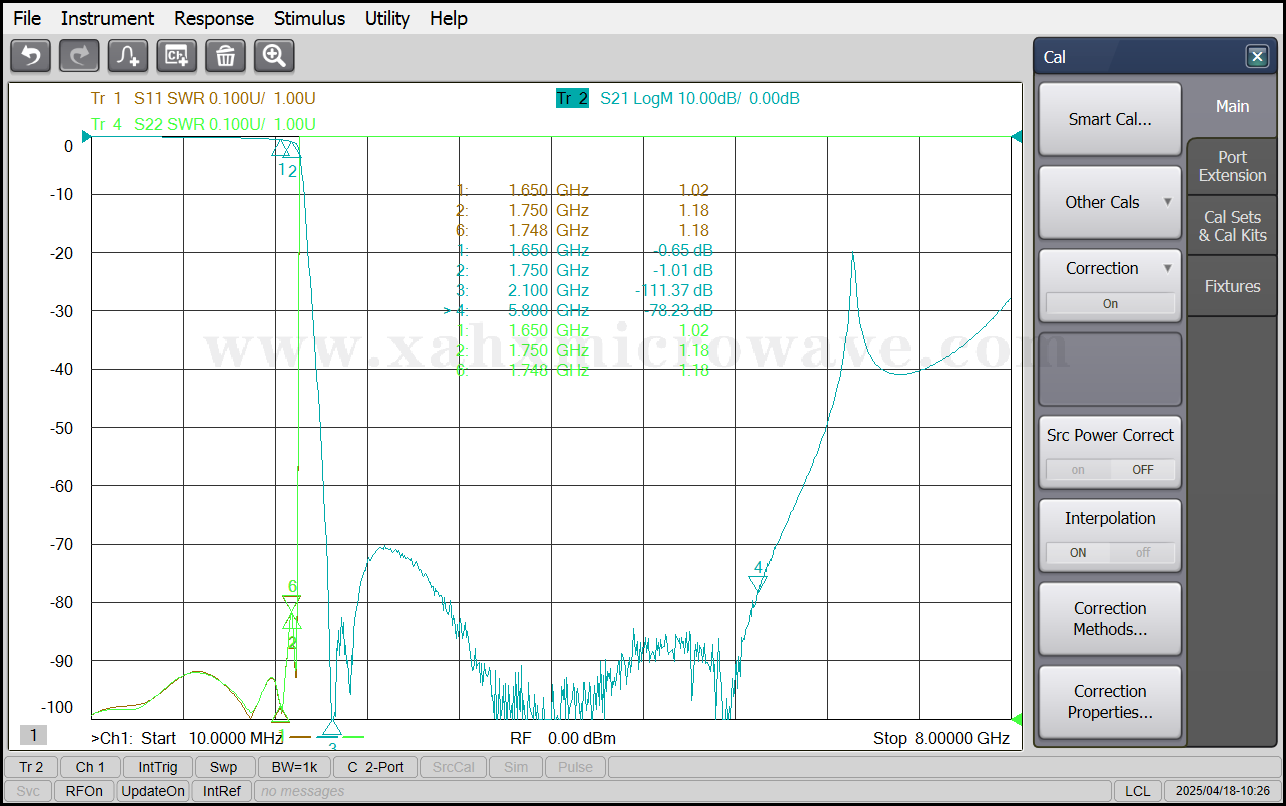Screen dimensions: 1286x806
Task: Open the Response menu
Action: tap(214, 18)
